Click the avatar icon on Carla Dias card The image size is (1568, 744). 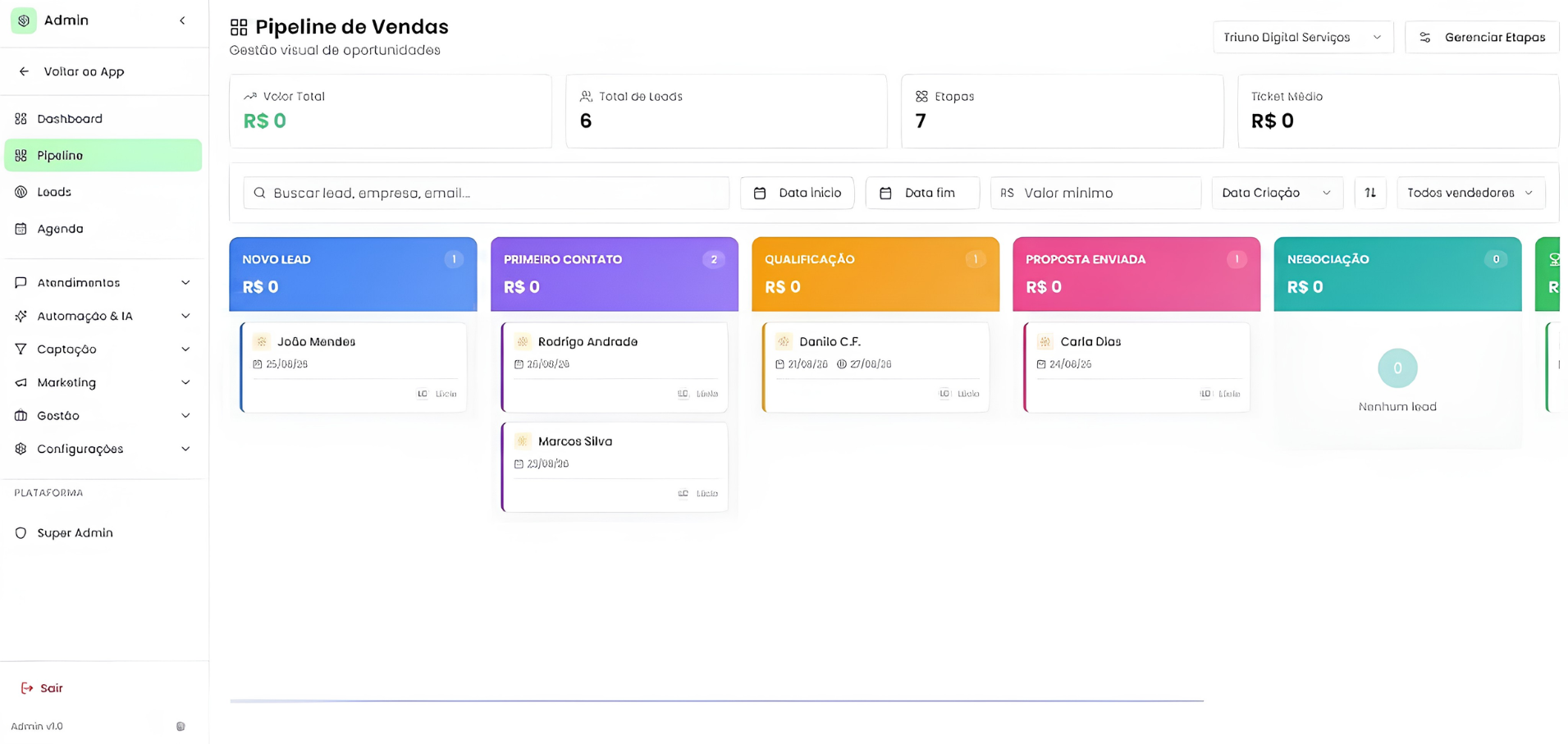pos(1045,341)
